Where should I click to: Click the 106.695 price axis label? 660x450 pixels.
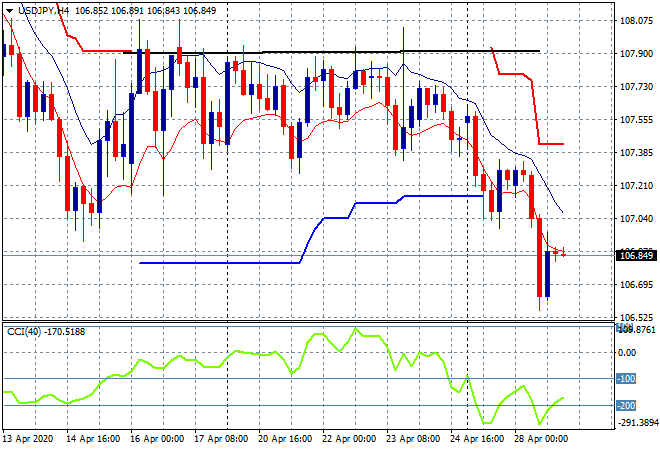point(636,285)
